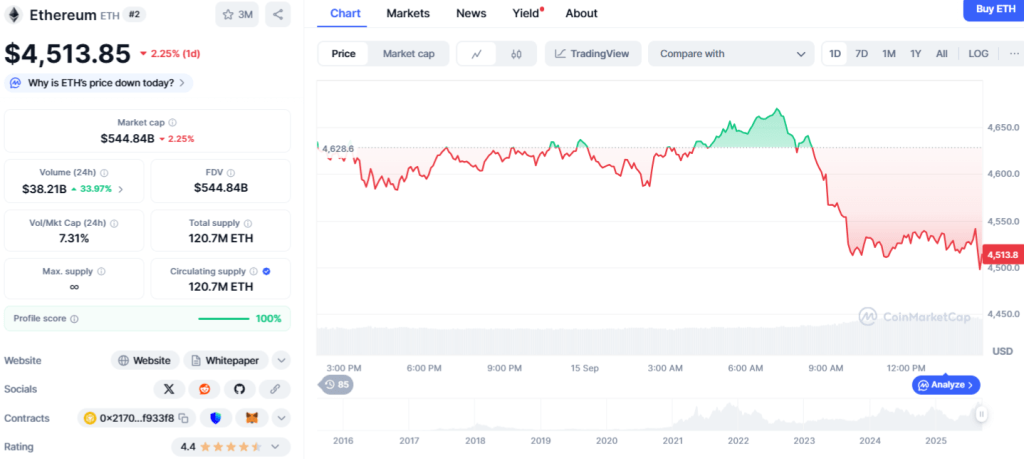The width and height of the screenshot is (1024, 459).
Task: Set chart range to 1M
Action: [889, 54]
